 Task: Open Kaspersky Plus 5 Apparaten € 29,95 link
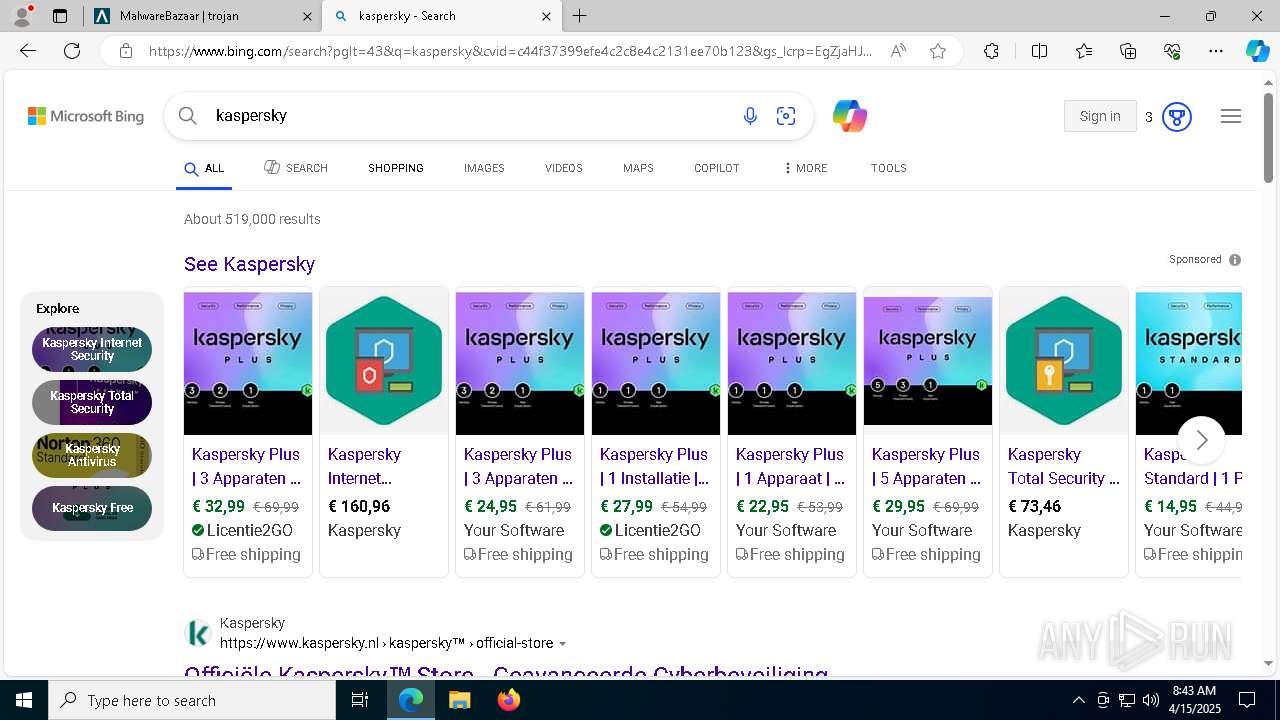(x=926, y=466)
